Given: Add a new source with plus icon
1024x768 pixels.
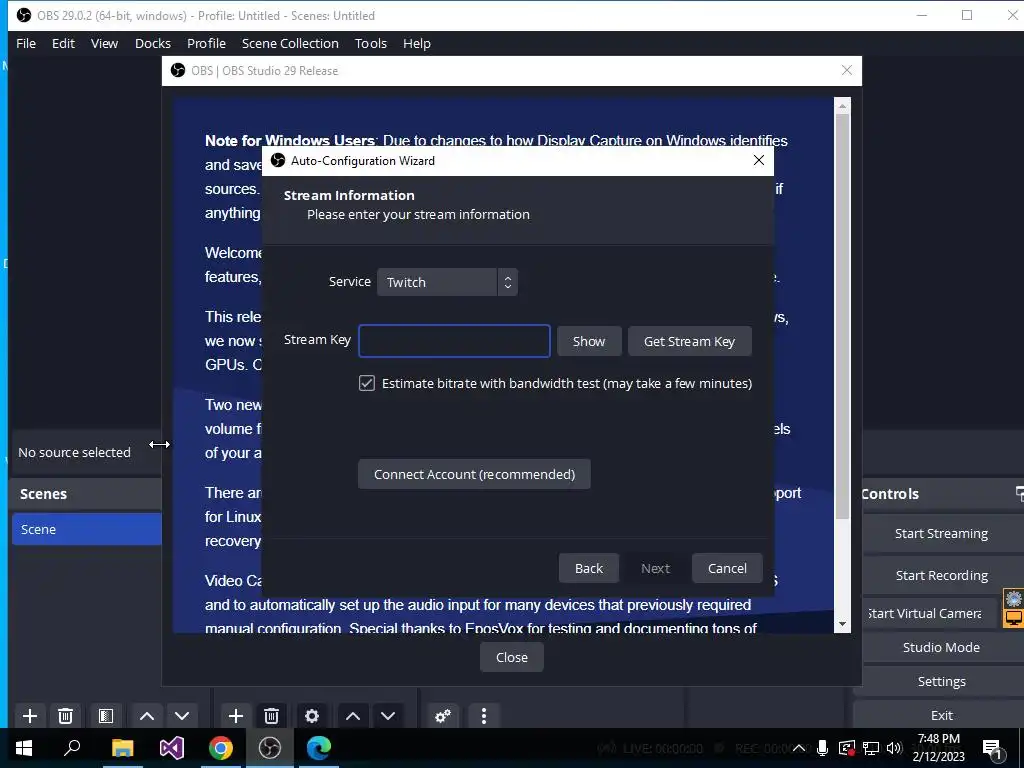Looking at the screenshot, I should 236,716.
